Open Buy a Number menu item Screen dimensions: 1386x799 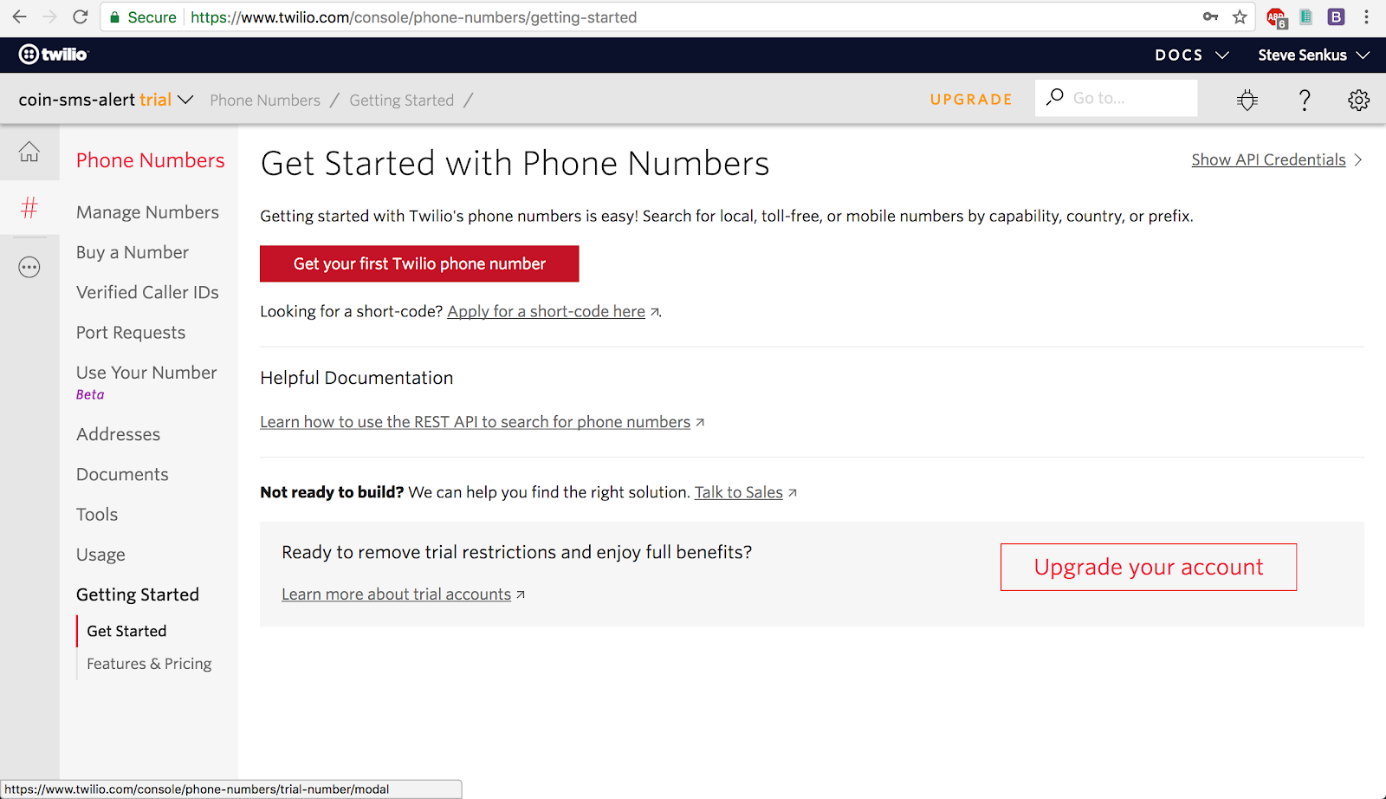(132, 252)
